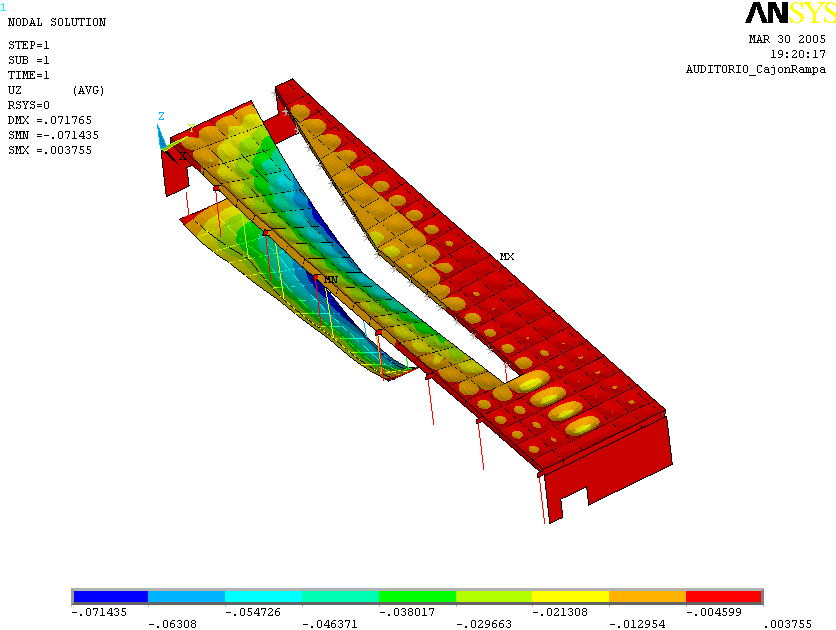
Task: Click the red legend color band
Action: [x=724, y=596]
